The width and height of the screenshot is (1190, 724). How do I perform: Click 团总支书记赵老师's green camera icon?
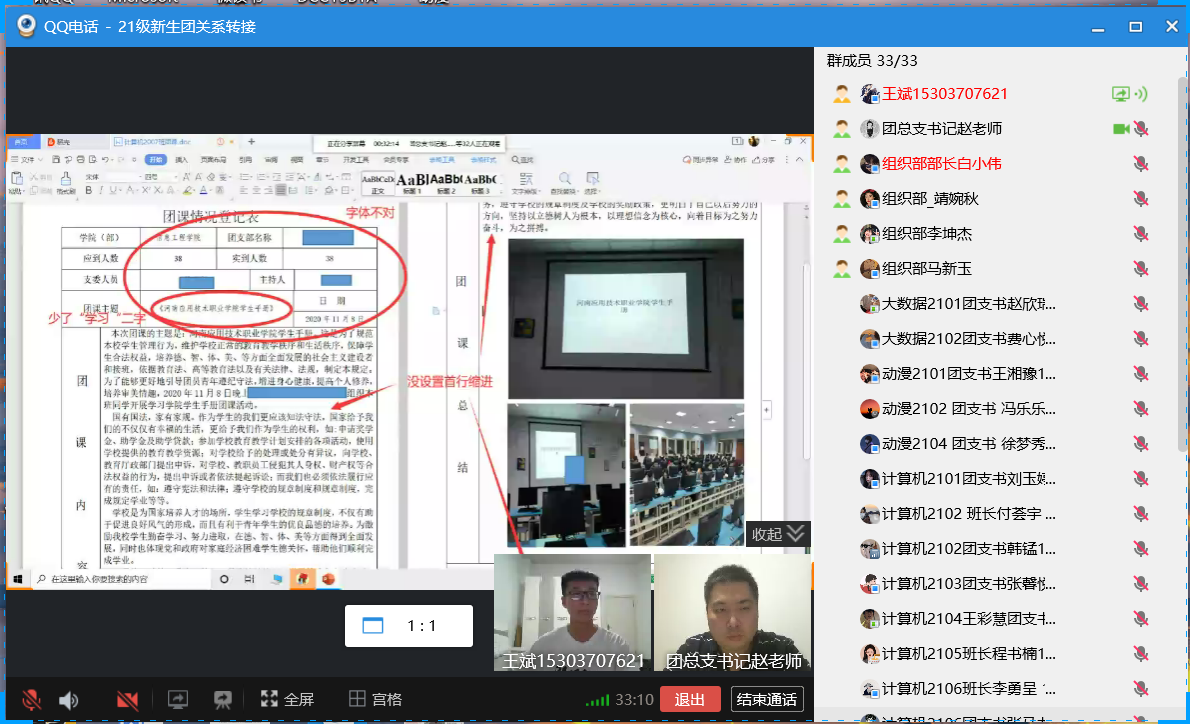click(x=1121, y=129)
